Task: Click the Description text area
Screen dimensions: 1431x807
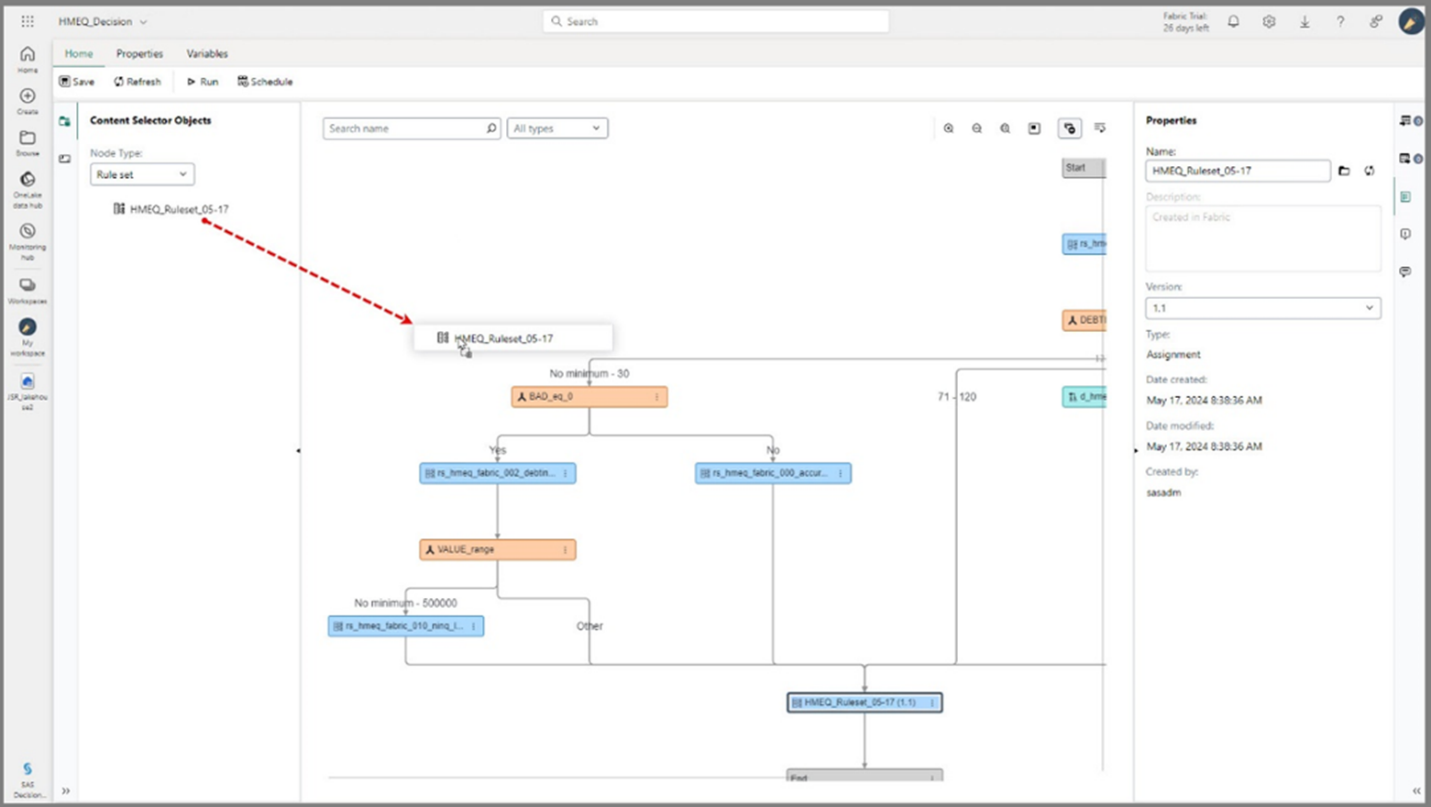Action: 1263,238
